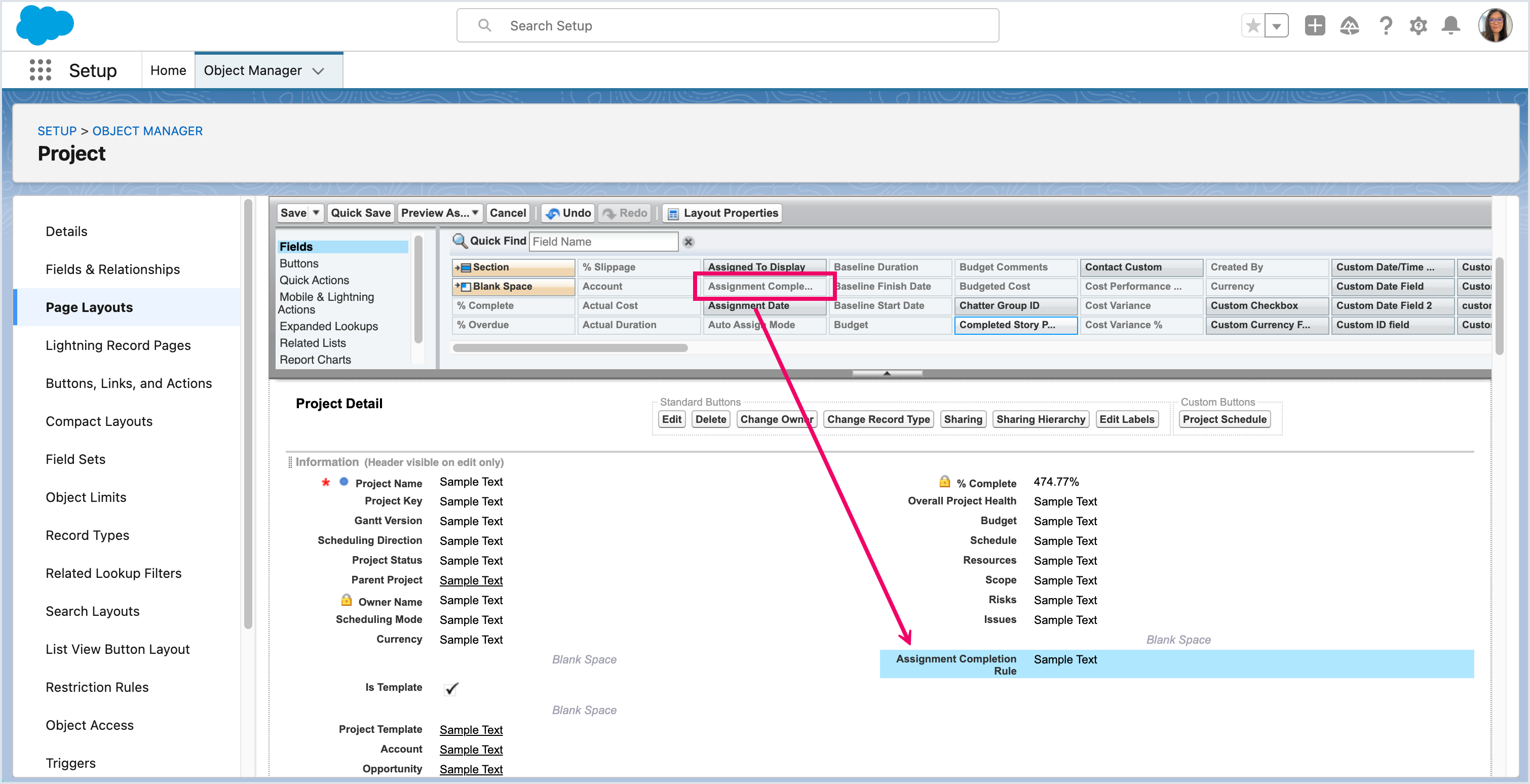This screenshot has height=784, width=1530.
Task: Focus the Quick Find Field Name box
Action: pos(603,242)
